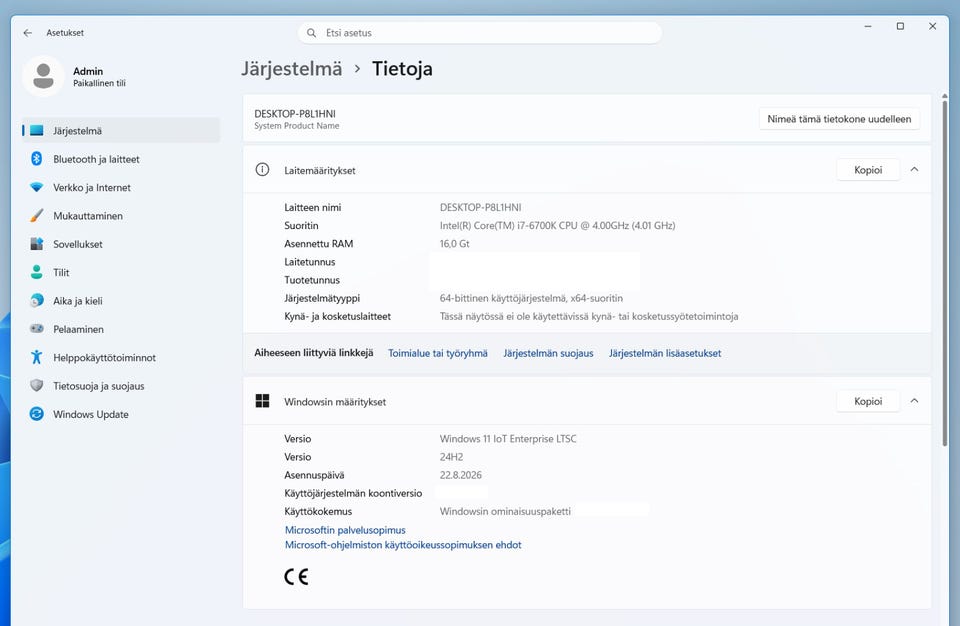Click the Tietosuoja ja suojaus shield icon
960x626 pixels.
point(37,385)
